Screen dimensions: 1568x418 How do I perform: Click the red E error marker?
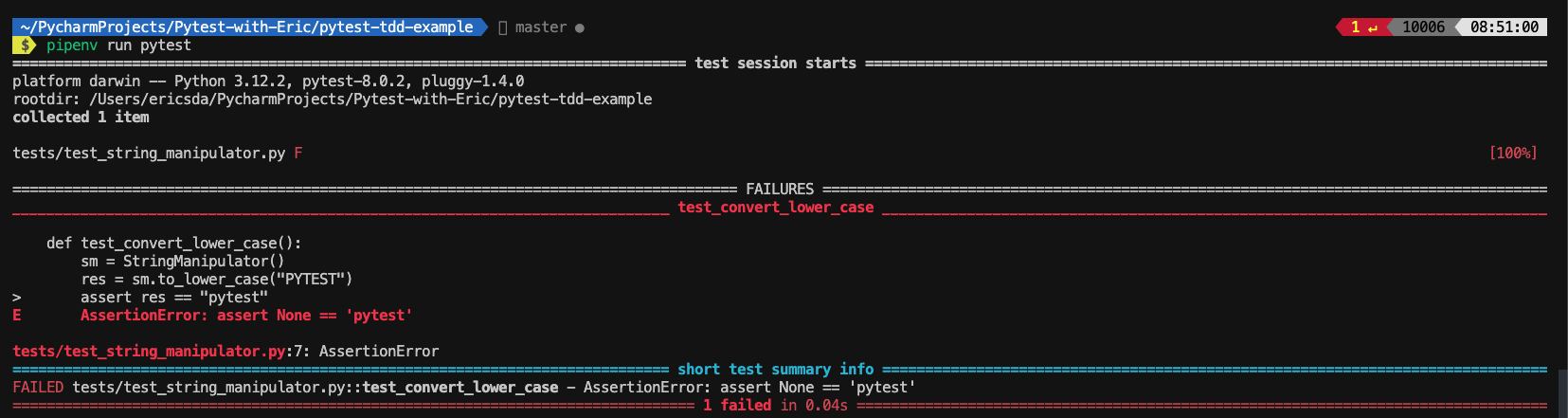tap(17, 315)
